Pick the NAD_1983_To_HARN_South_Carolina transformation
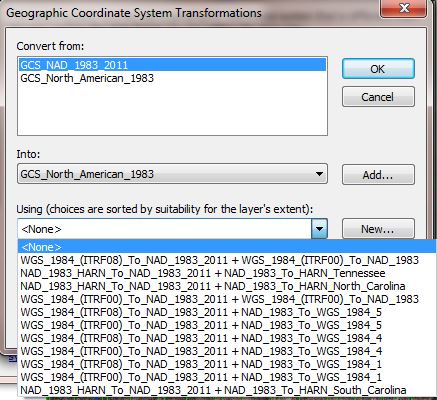Viewport: 437px width, 400px height. 227,390
